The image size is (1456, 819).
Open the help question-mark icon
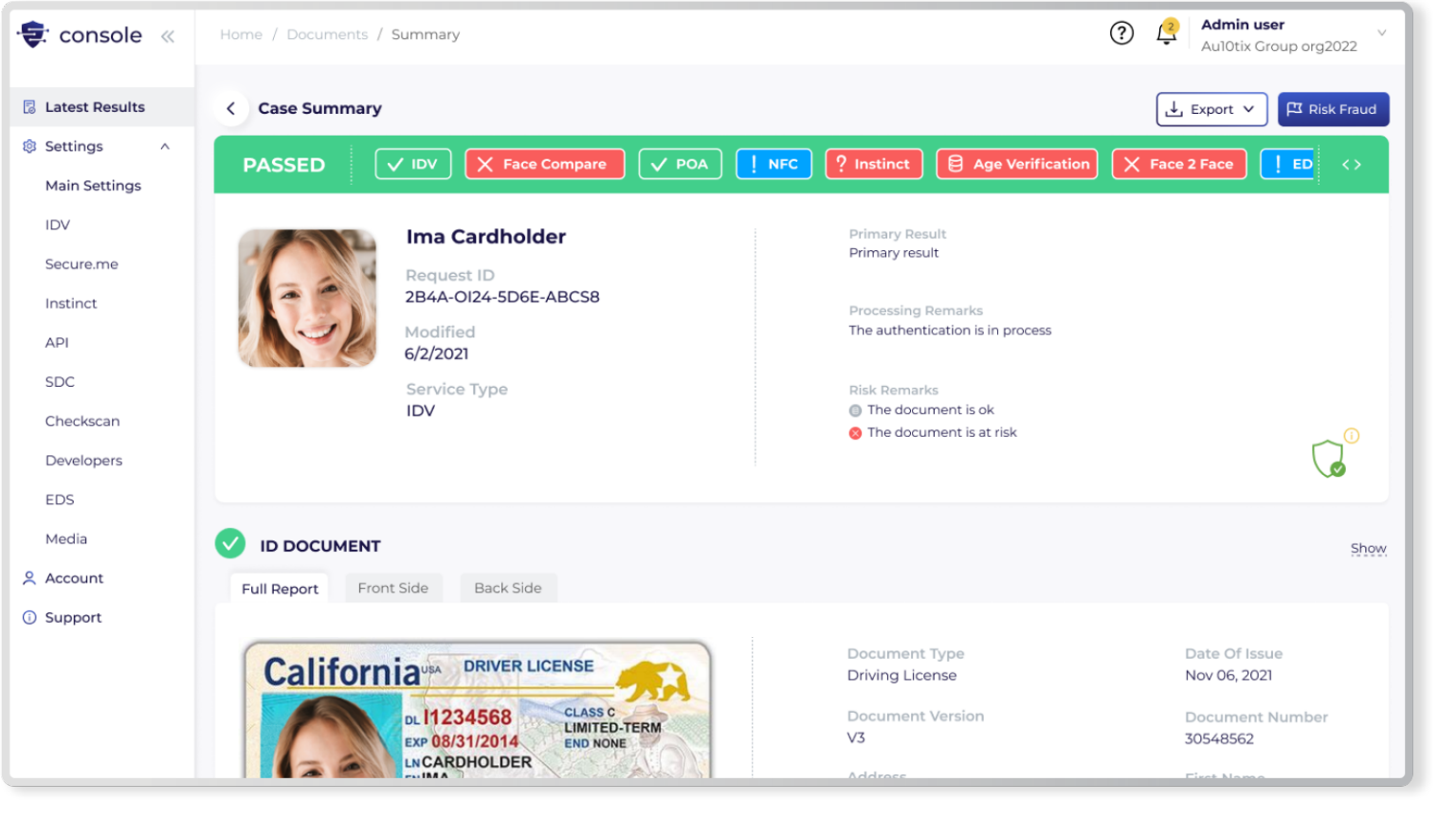tap(1121, 32)
